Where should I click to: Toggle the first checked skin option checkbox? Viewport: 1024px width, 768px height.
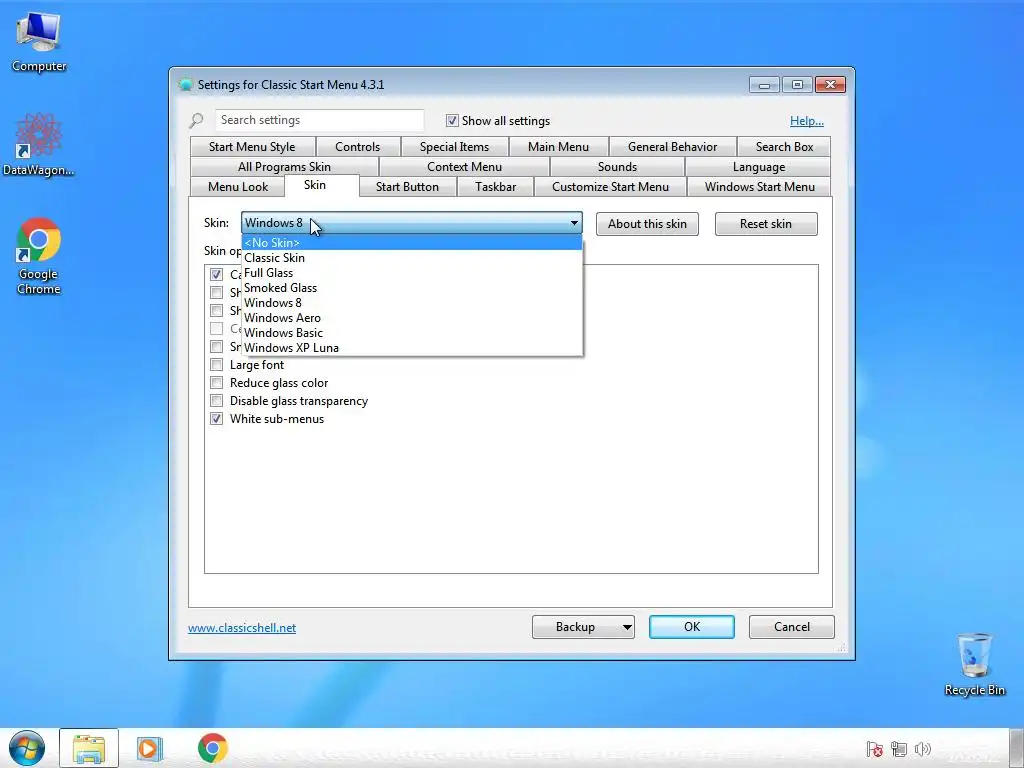(216, 274)
